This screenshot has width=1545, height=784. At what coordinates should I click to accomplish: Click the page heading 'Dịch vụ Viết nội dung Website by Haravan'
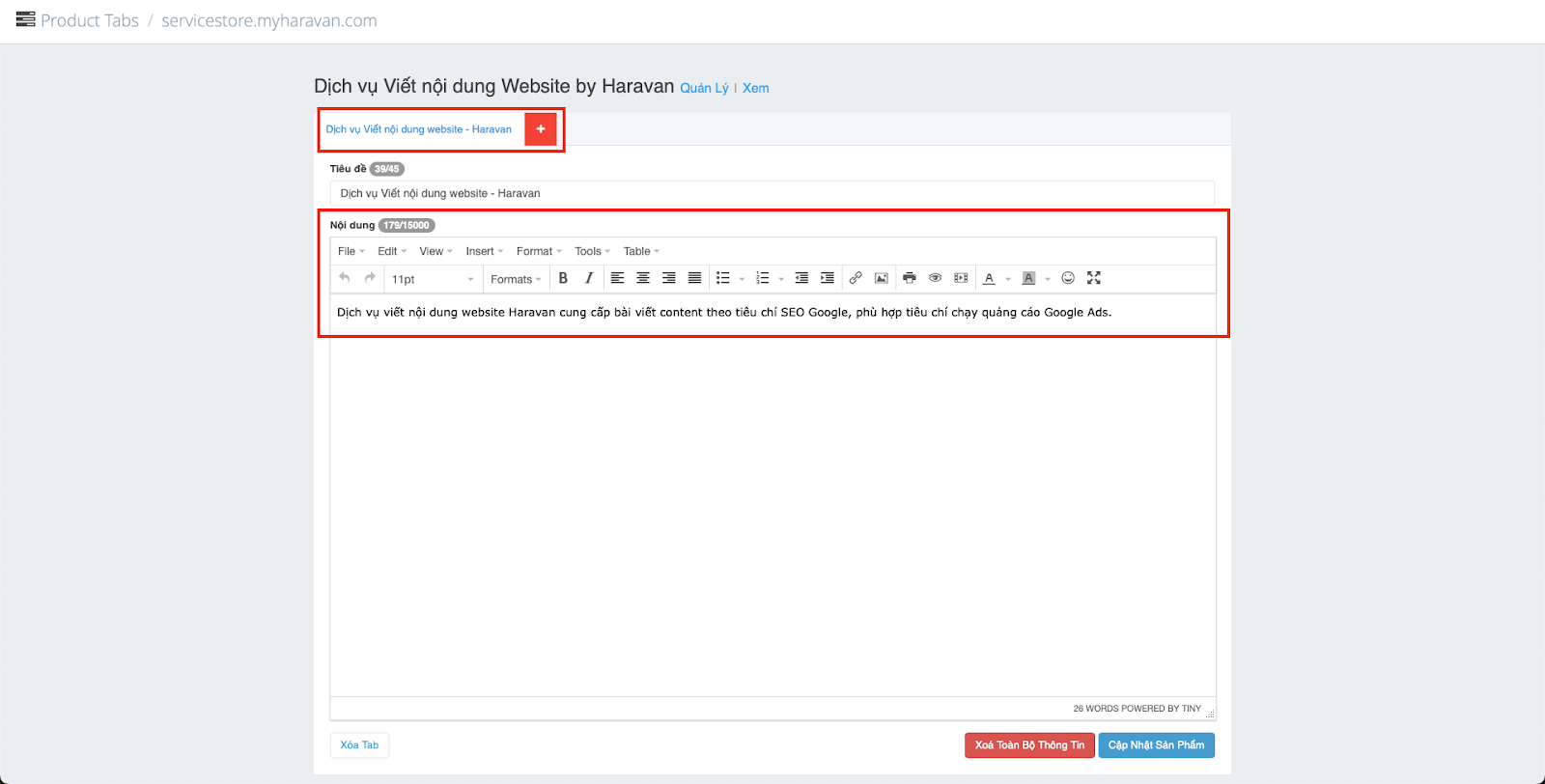(494, 86)
